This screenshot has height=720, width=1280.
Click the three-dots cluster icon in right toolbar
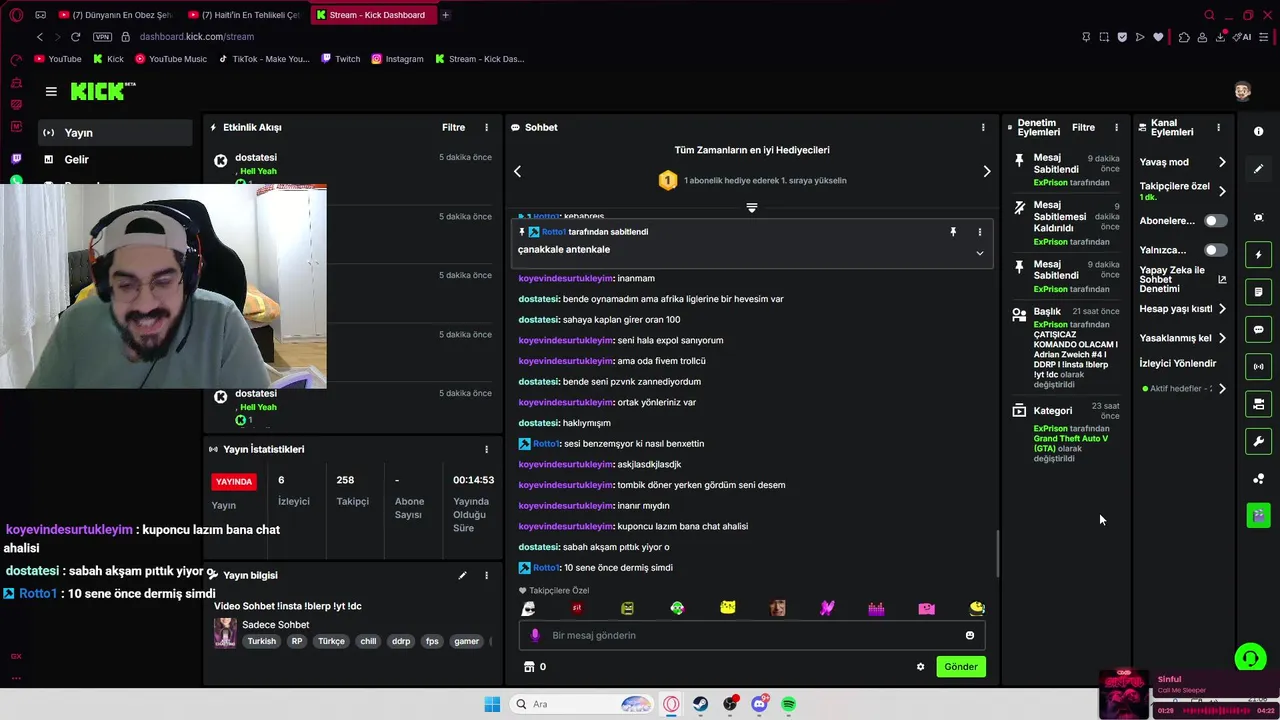click(x=1258, y=478)
